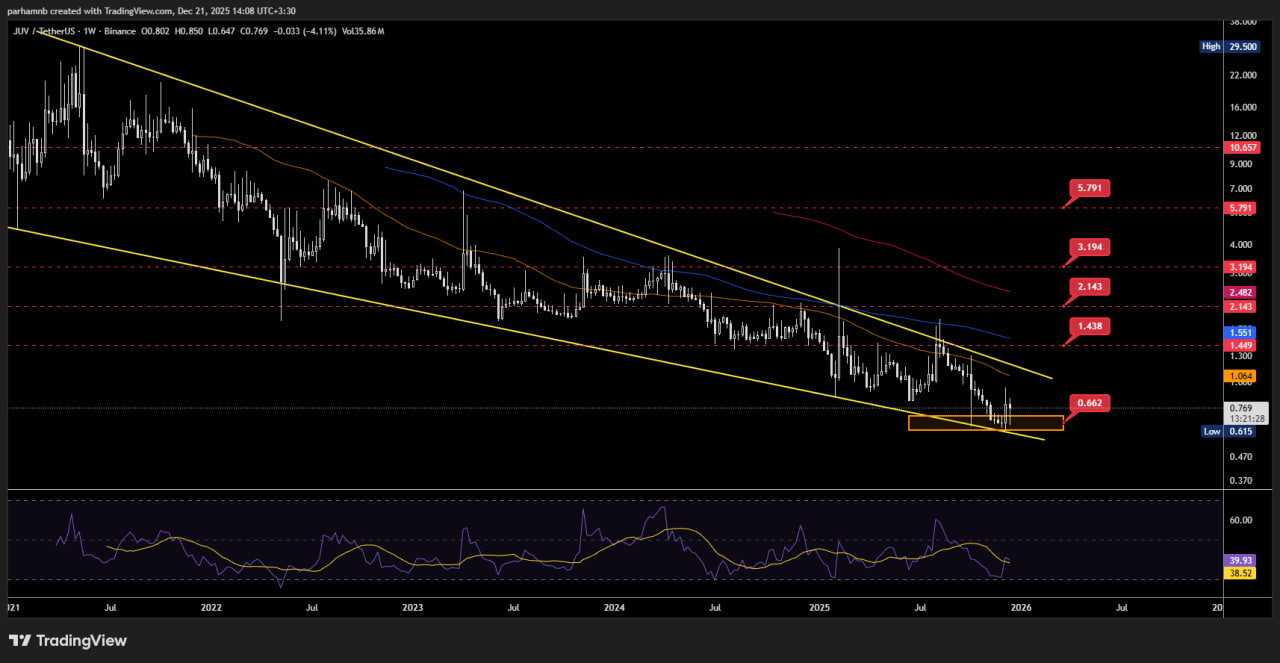Select the 2.482 magenta price axis label
The image size is (1280, 663).
point(1241,292)
